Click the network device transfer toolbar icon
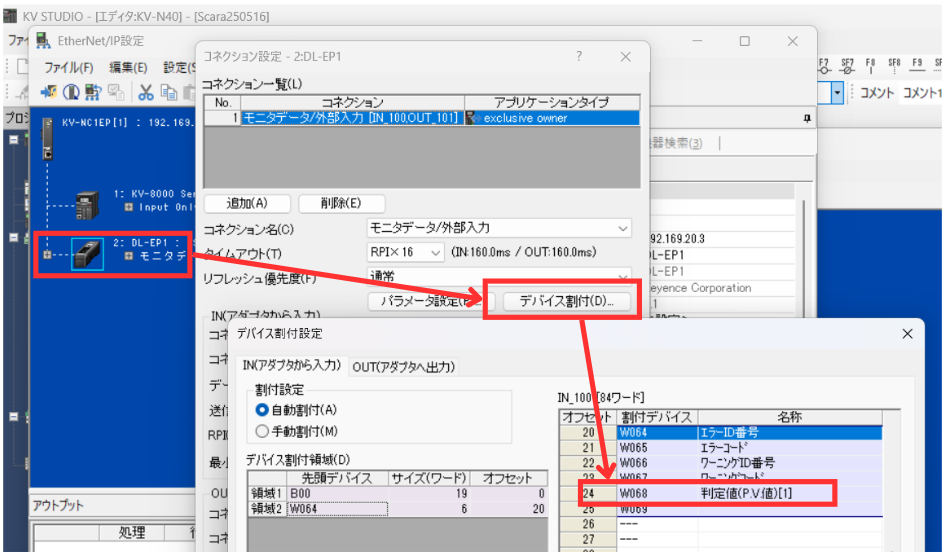 pyautogui.click(x=92, y=92)
